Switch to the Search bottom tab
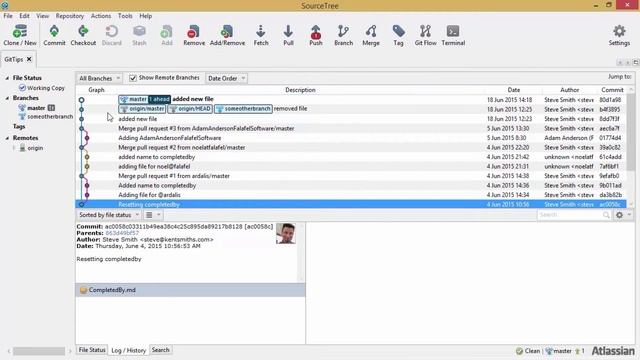Viewport: 640px width, 360px height. pos(160,350)
